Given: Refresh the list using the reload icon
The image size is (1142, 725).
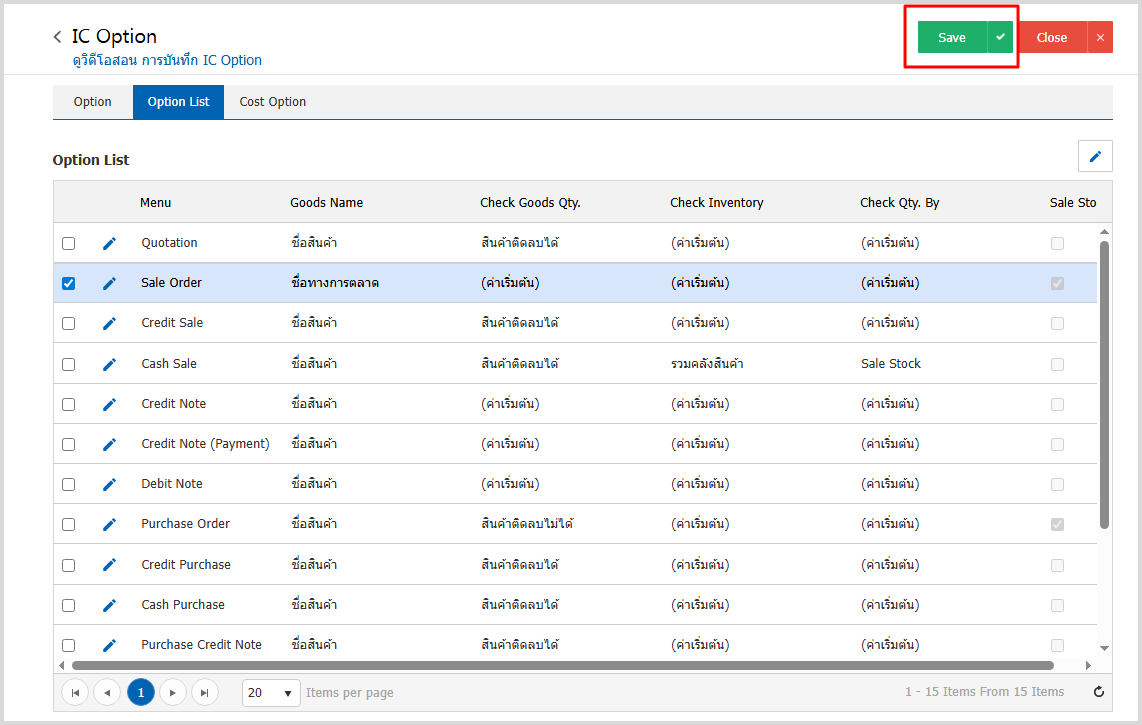Looking at the screenshot, I should coord(1099,692).
